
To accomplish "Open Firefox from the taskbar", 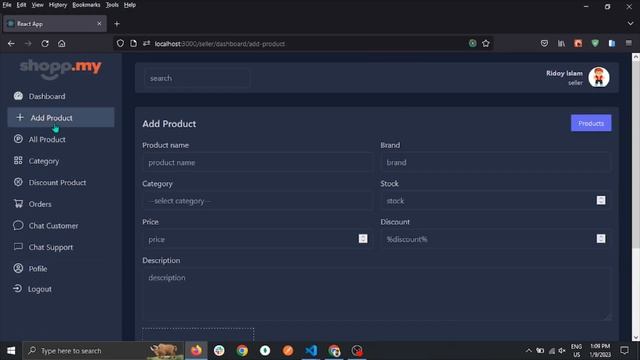I will point(196,351).
